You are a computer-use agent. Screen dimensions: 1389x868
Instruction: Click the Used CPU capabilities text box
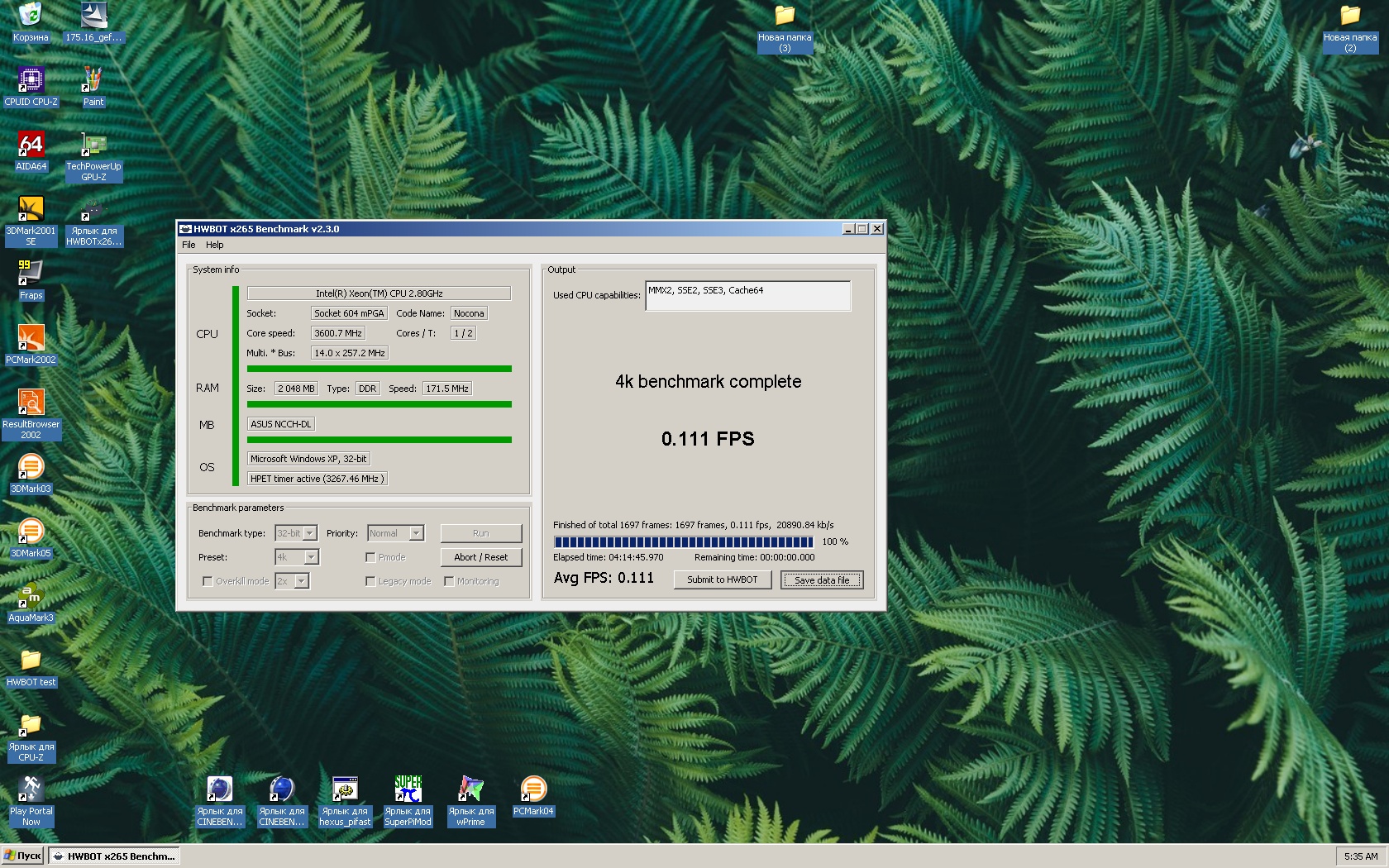tap(747, 296)
